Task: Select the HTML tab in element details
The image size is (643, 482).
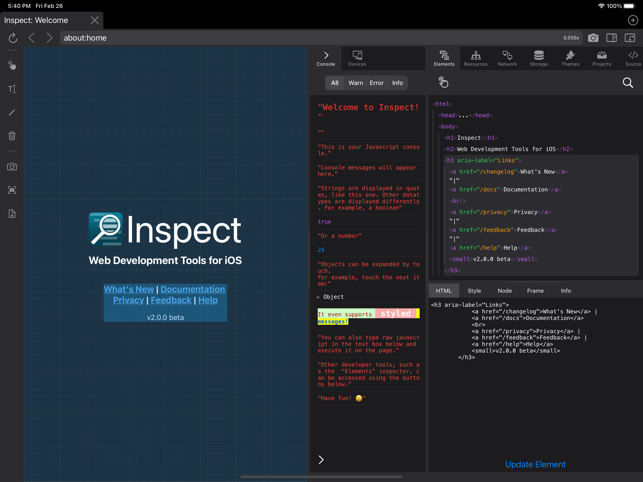Action: pyautogui.click(x=444, y=291)
